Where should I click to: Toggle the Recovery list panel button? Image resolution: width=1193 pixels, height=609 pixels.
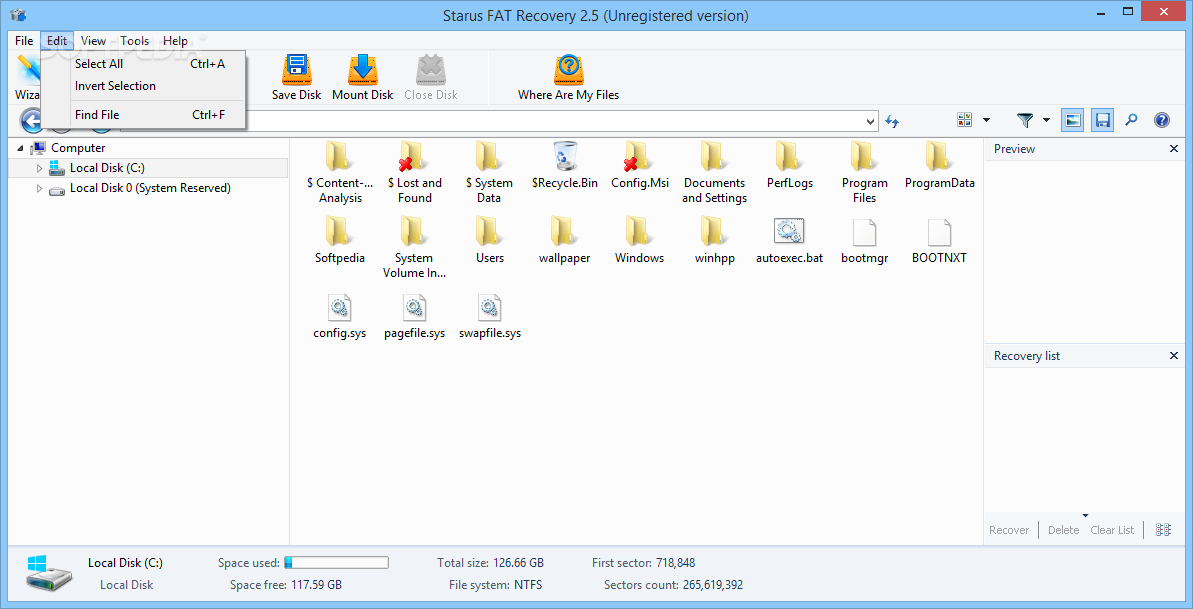coord(1102,120)
